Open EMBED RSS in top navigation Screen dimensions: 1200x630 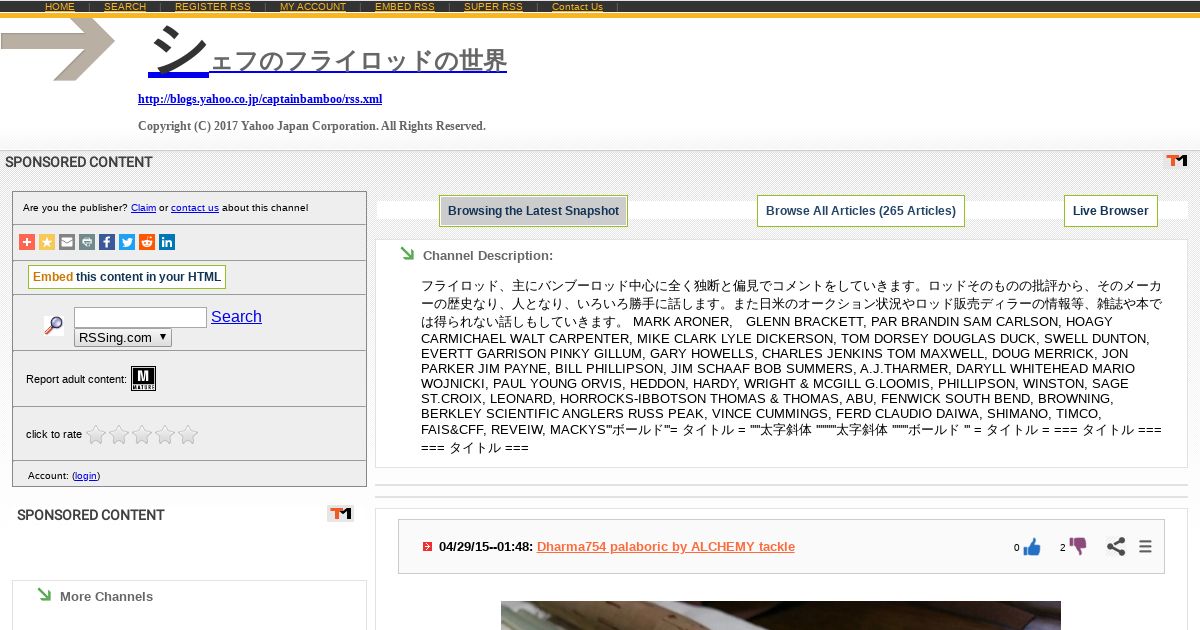click(405, 7)
